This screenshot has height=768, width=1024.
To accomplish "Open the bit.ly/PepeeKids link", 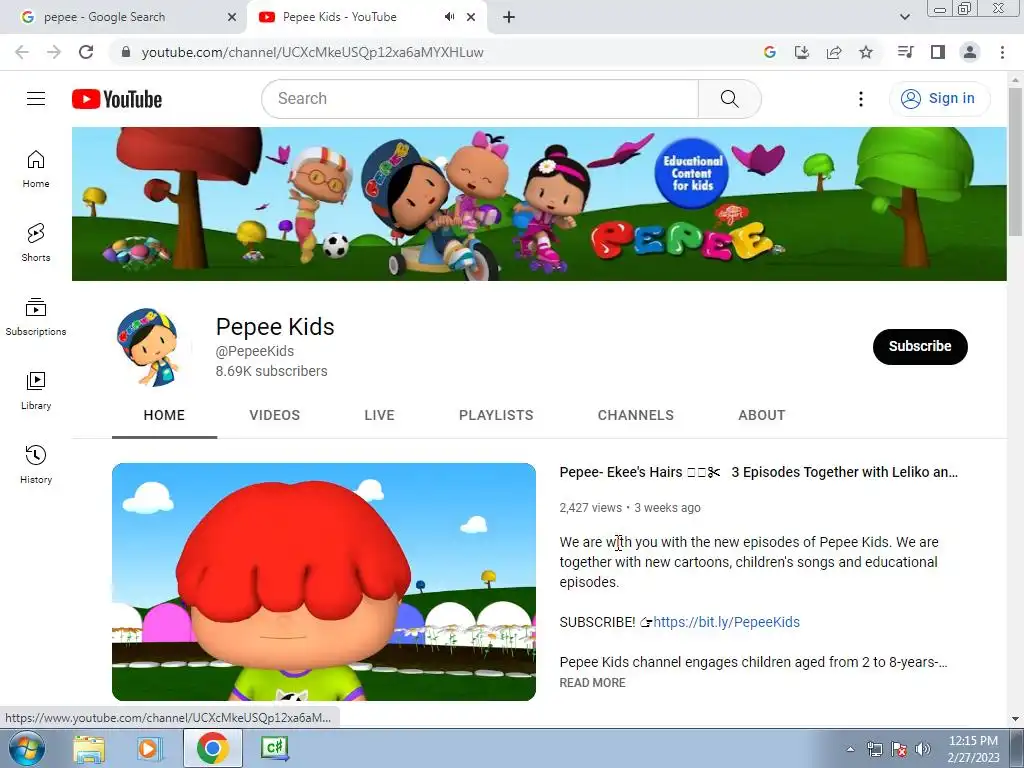I will [x=726, y=622].
